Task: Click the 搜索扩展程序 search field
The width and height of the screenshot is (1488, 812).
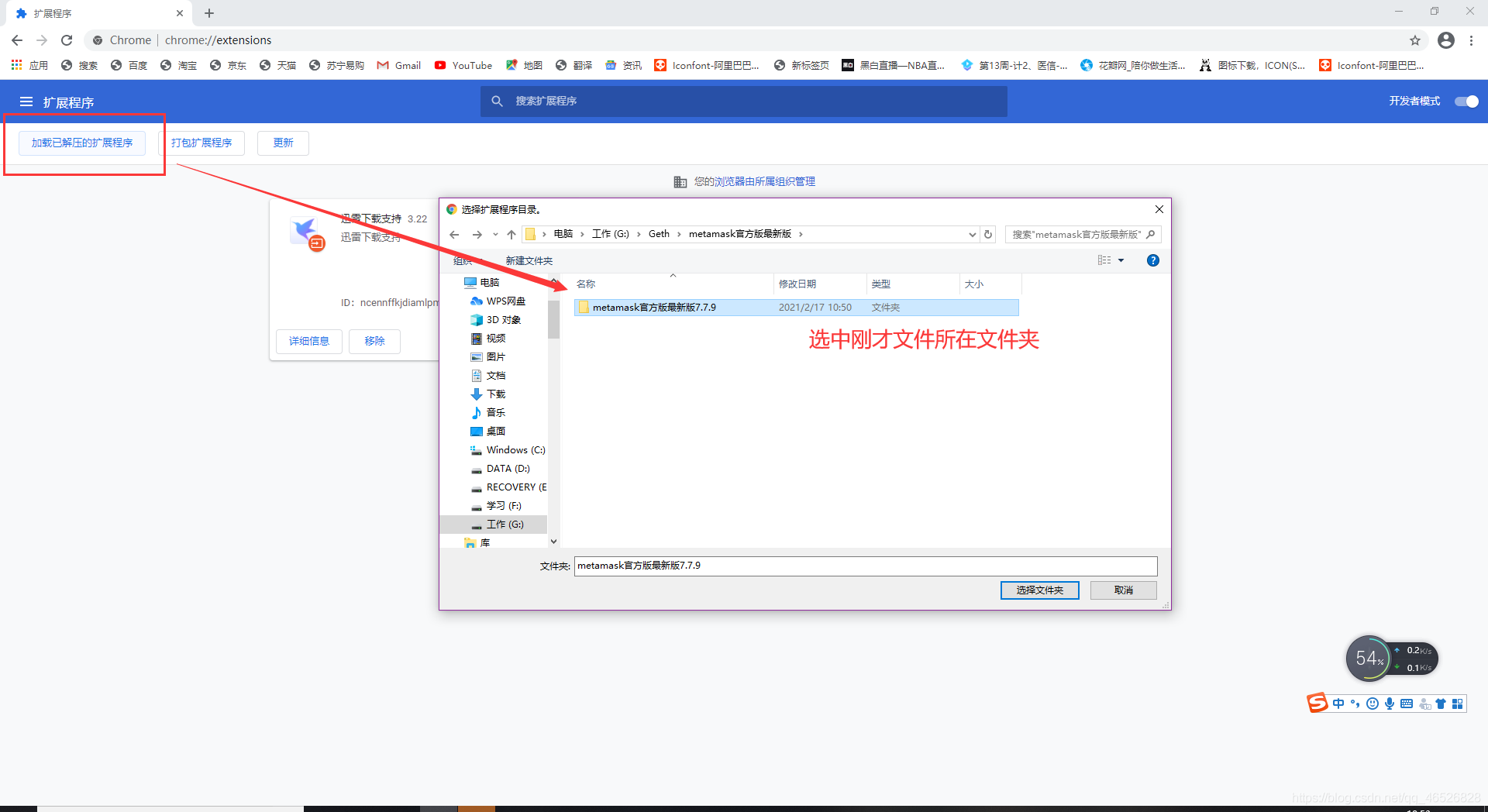Action: 744,101
